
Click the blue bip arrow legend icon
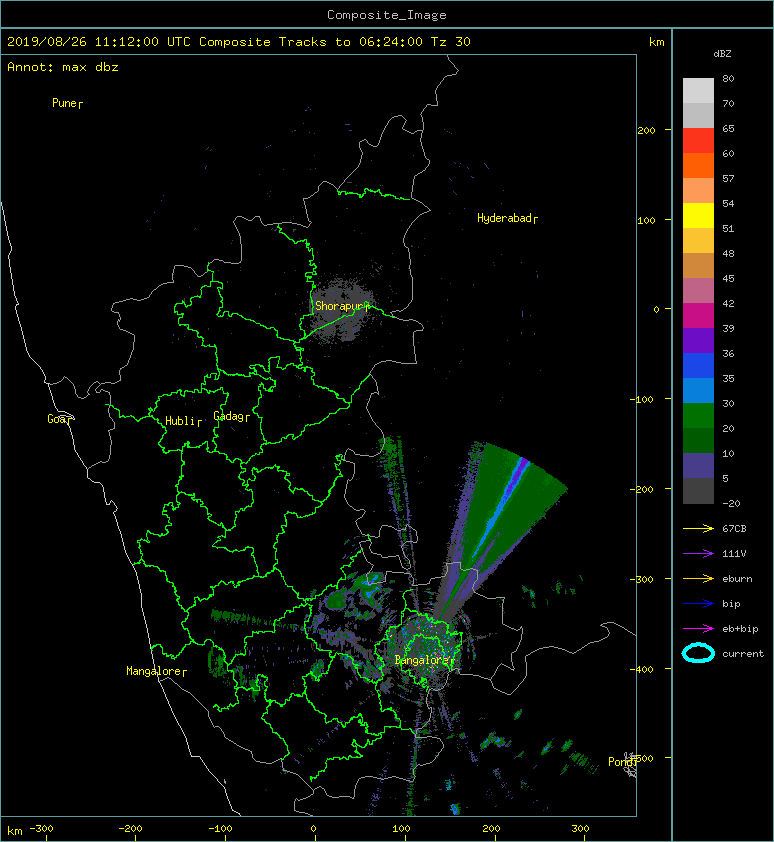(x=698, y=604)
